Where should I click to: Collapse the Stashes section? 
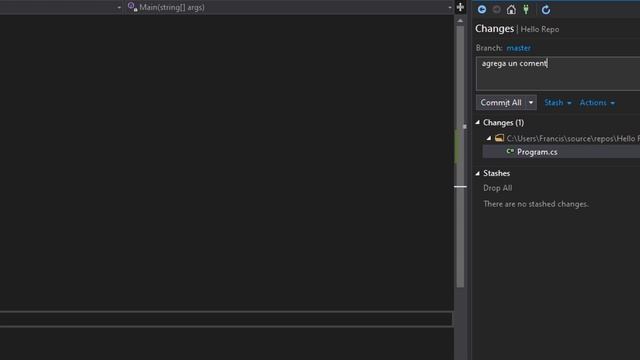click(478, 173)
